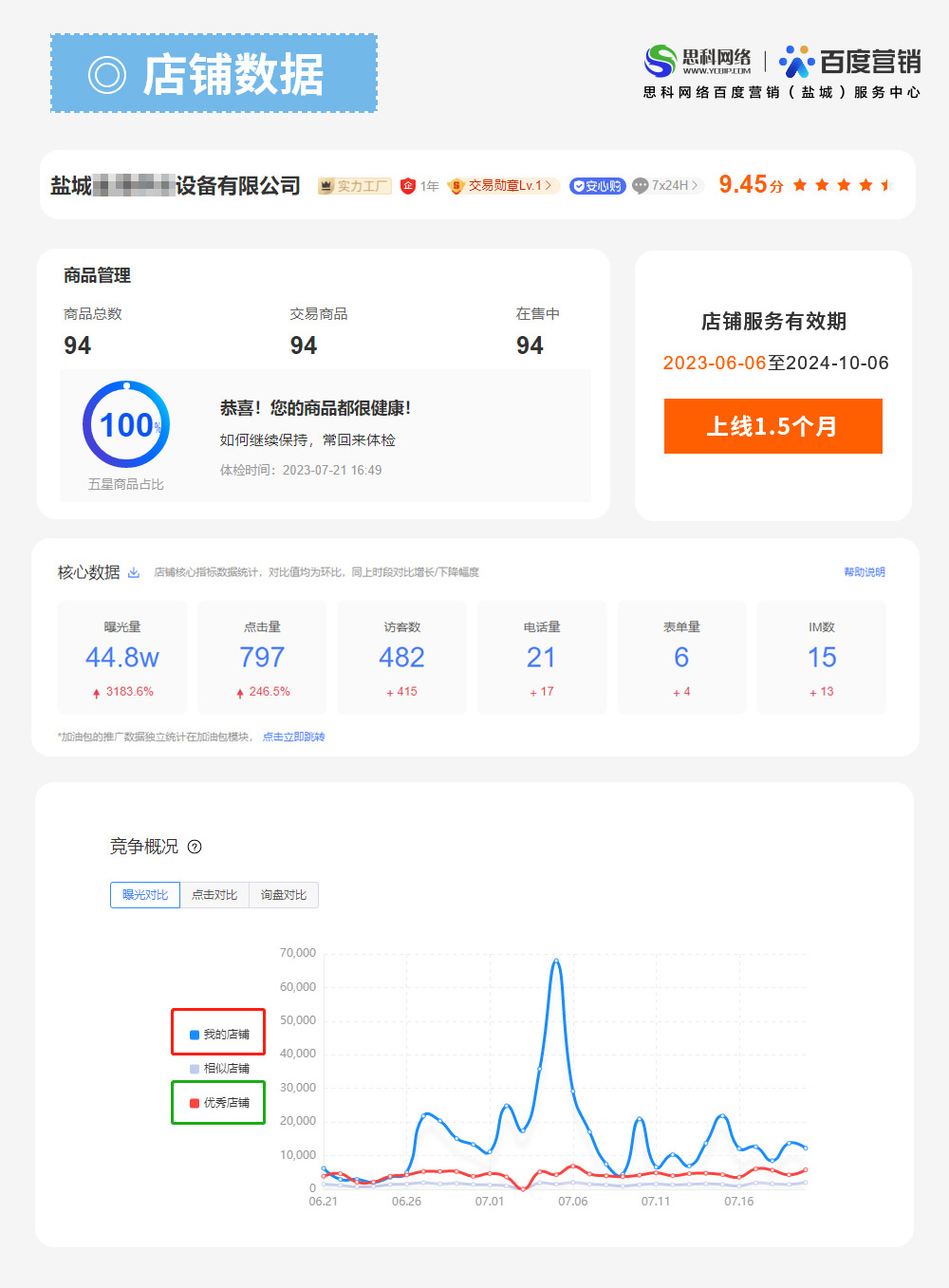Click the download icon beside 核心数据
This screenshot has height=1288, width=949.
click(x=135, y=572)
